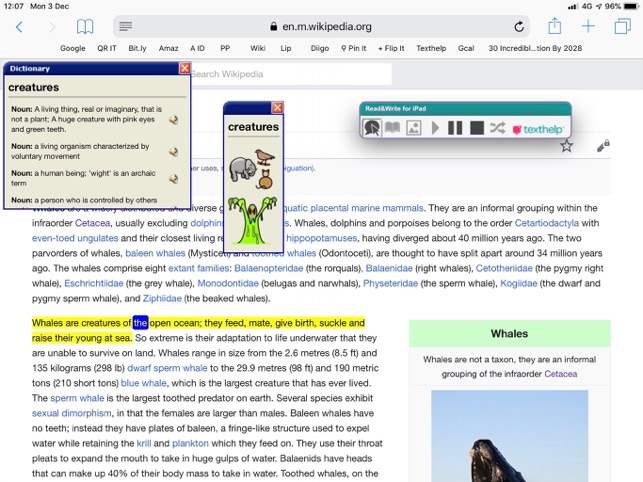643x482 pixels.
Task: Open the Read&Write picture dictionary icon
Action: [x=413, y=128]
